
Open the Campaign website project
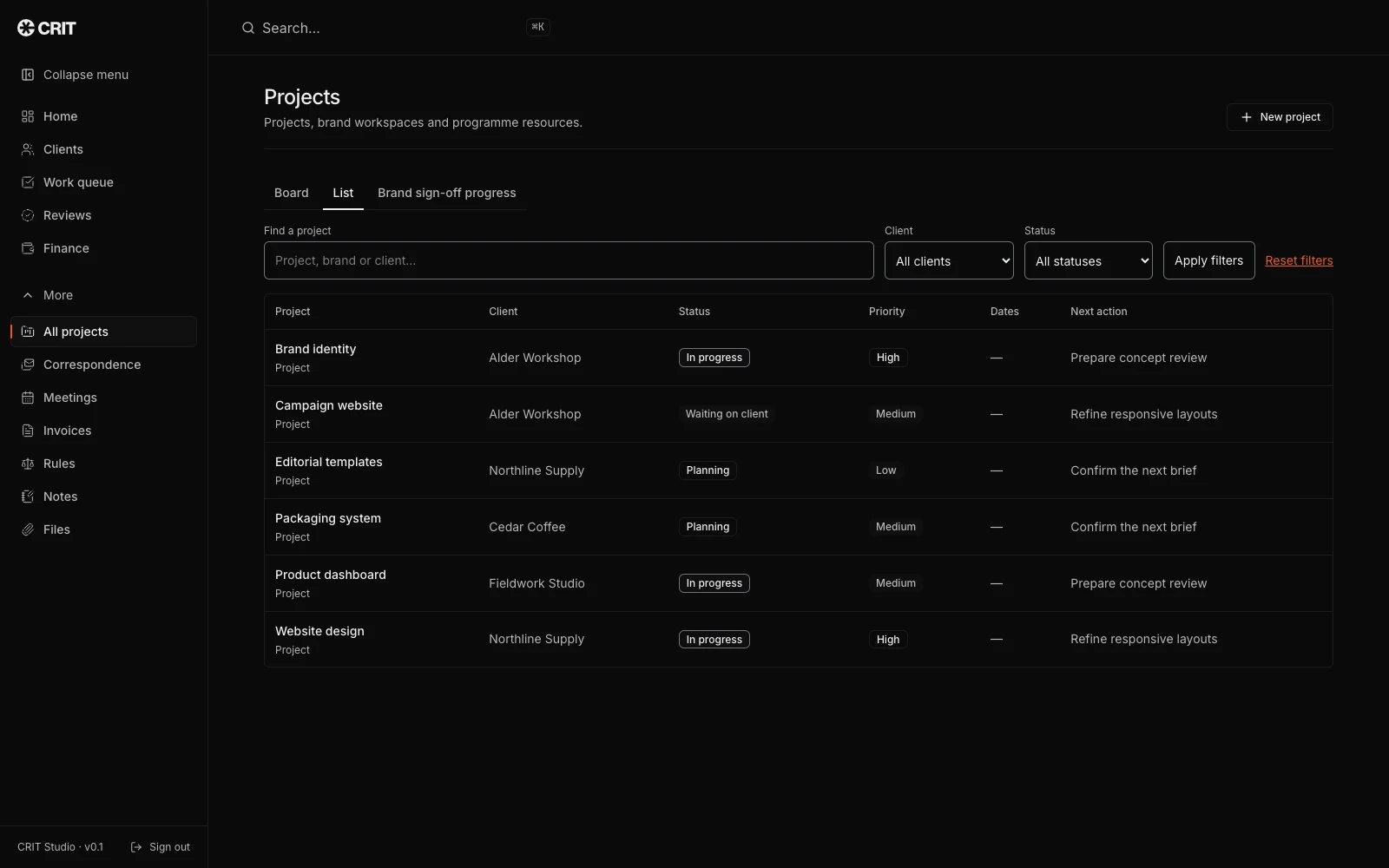click(x=329, y=405)
